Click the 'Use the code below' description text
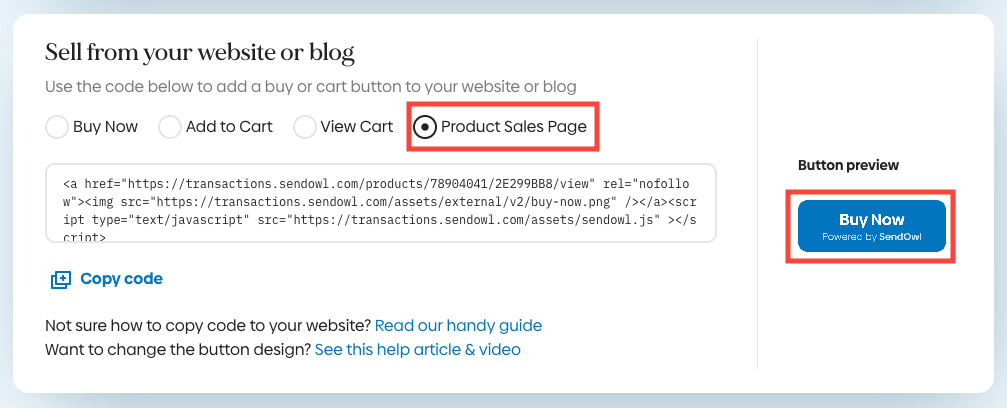Viewport: 1007px width, 408px height. point(310,87)
